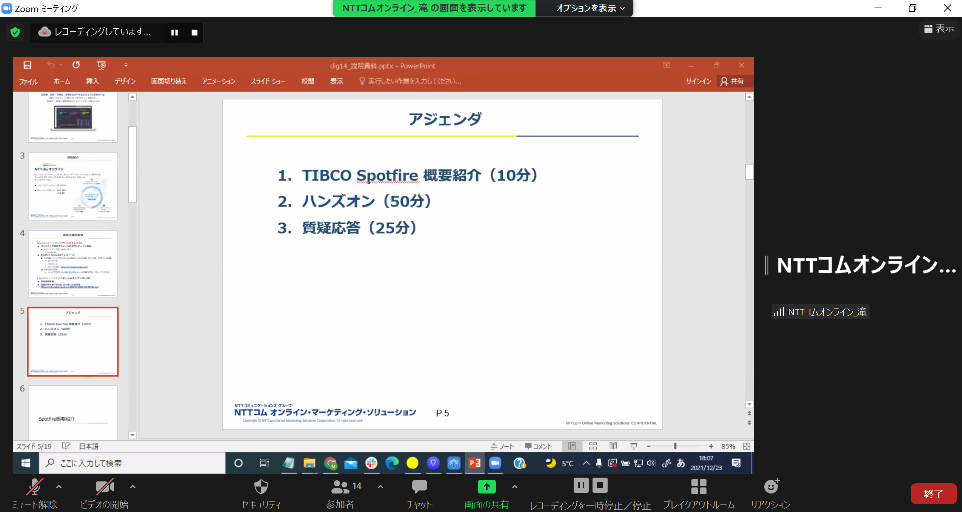Click Fit slide to window icon
This screenshot has width=962, height=512.
point(747,446)
